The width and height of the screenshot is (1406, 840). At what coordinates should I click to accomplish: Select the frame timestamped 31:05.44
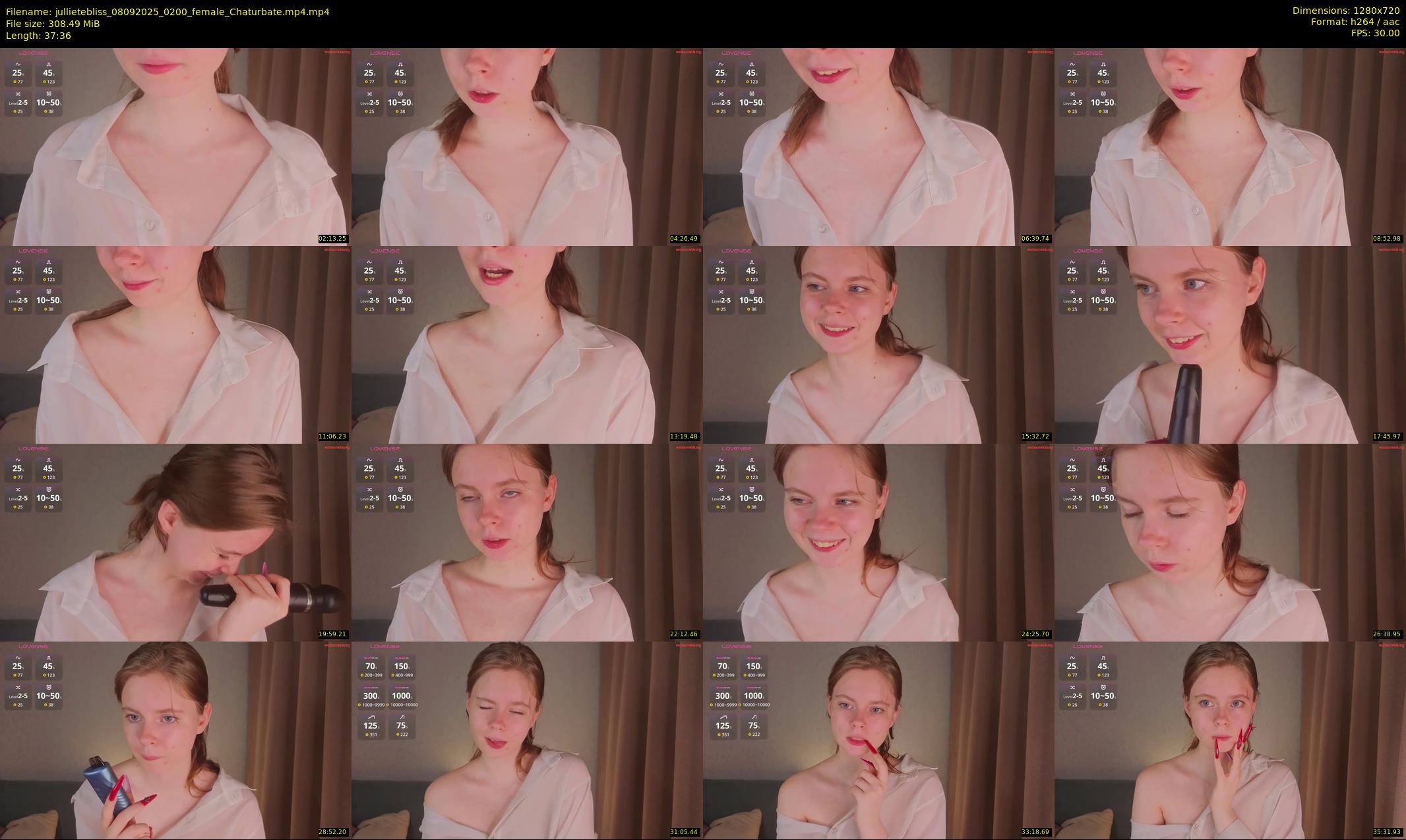point(527,740)
